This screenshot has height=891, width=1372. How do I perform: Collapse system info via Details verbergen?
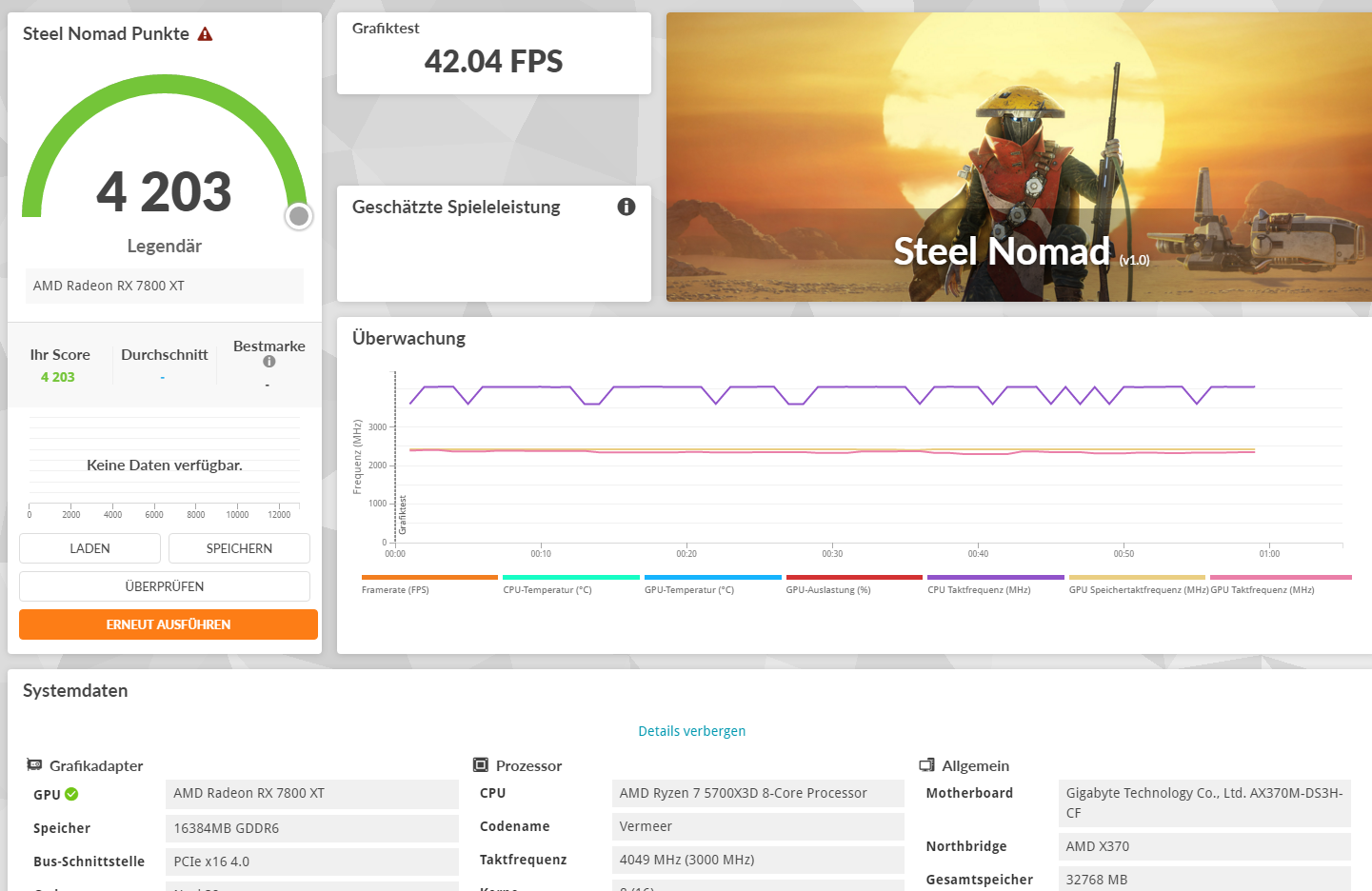click(x=692, y=731)
